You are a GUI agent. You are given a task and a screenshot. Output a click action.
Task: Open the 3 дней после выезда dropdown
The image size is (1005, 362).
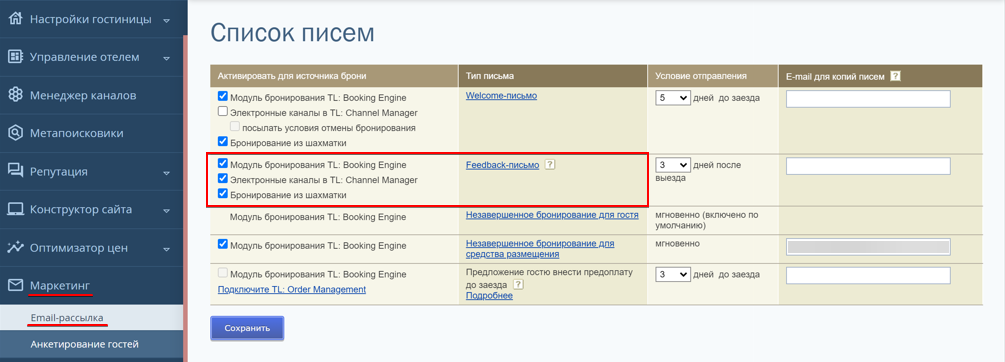point(672,165)
